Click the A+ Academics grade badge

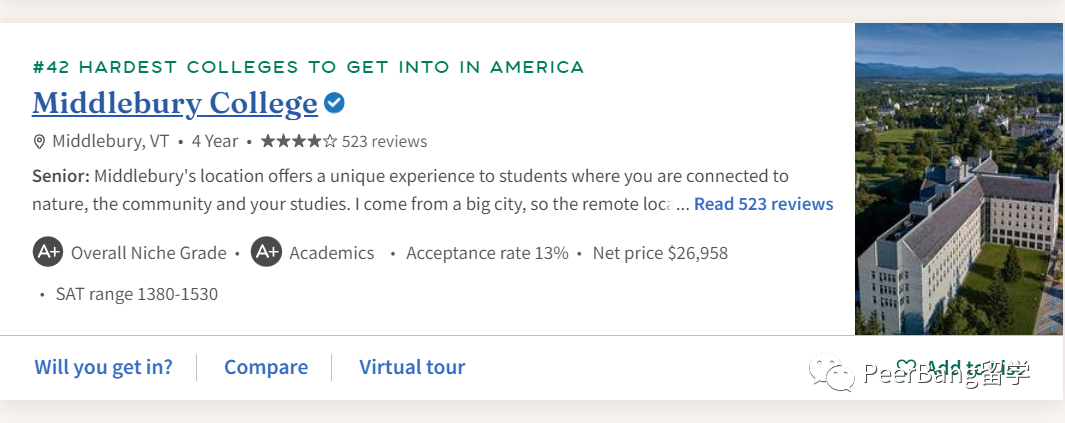[x=266, y=252]
